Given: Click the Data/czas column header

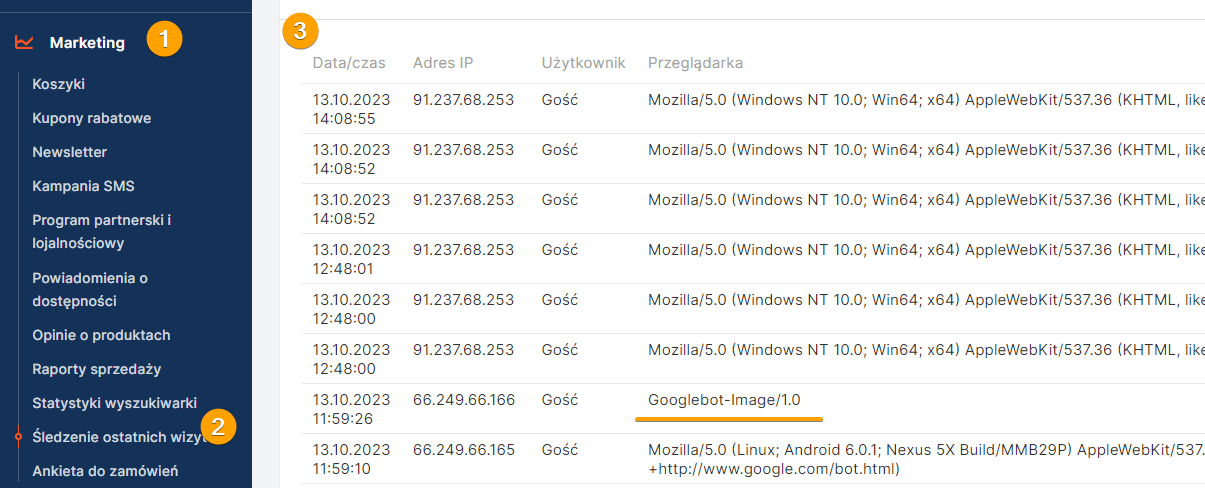Looking at the screenshot, I should 349,63.
